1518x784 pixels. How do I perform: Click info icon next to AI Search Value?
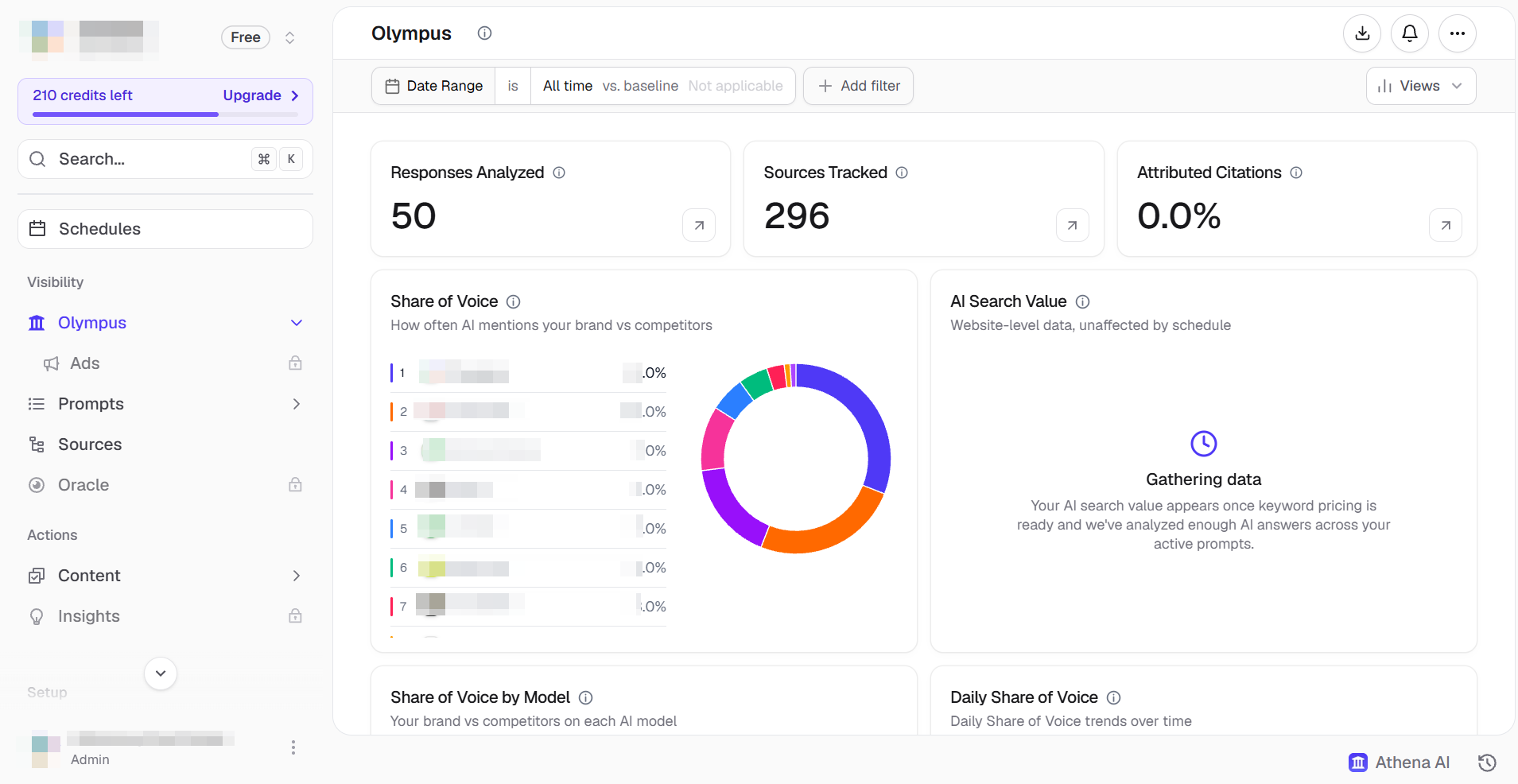tap(1083, 301)
